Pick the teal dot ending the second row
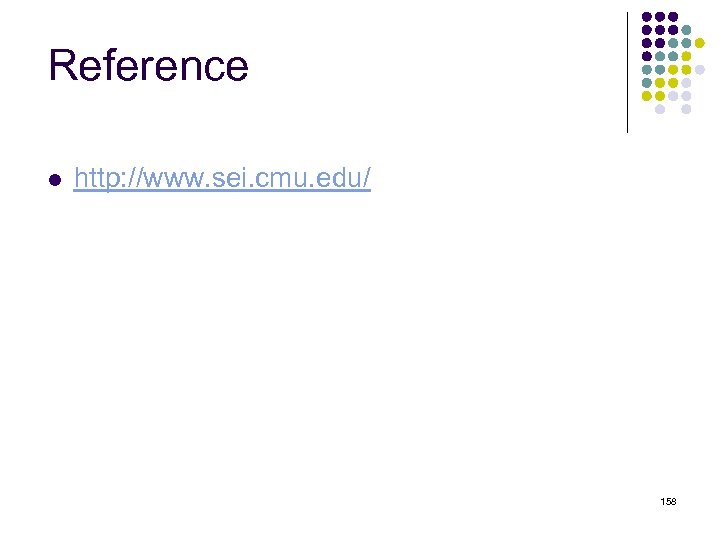Image resolution: width=720 pixels, height=540 pixels. pos(686,30)
